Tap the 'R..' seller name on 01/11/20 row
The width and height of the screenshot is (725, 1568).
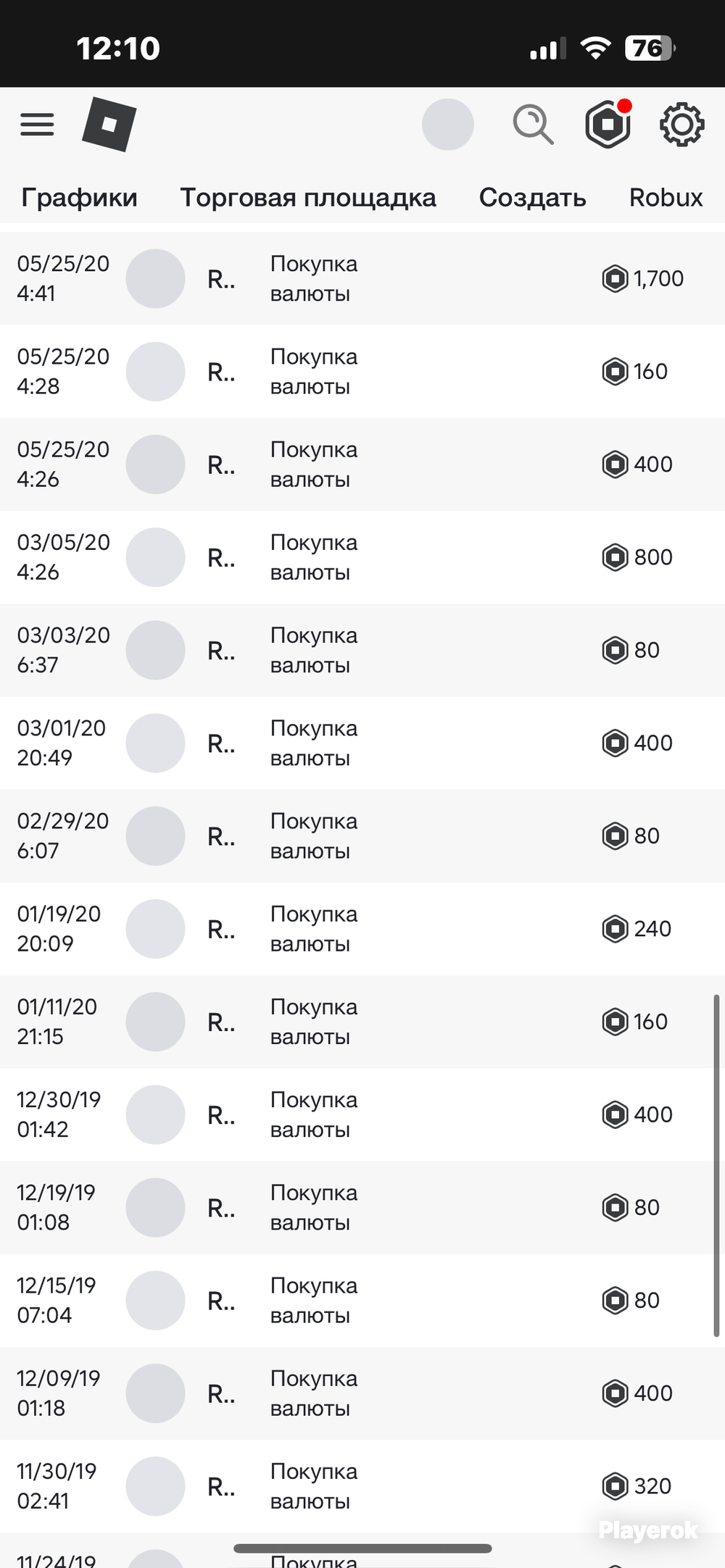(x=221, y=1022)
